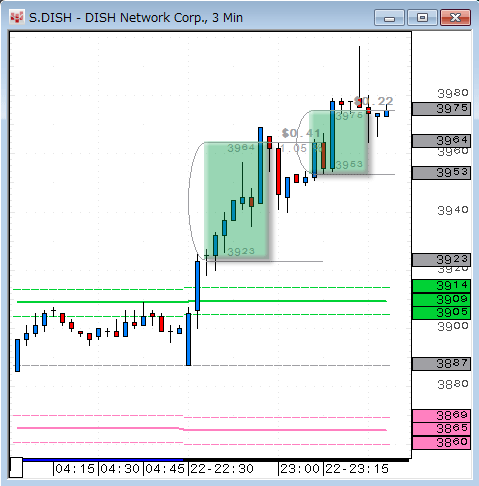
Task: Select the green 3905 price label
Action: (x=441, y=313)
